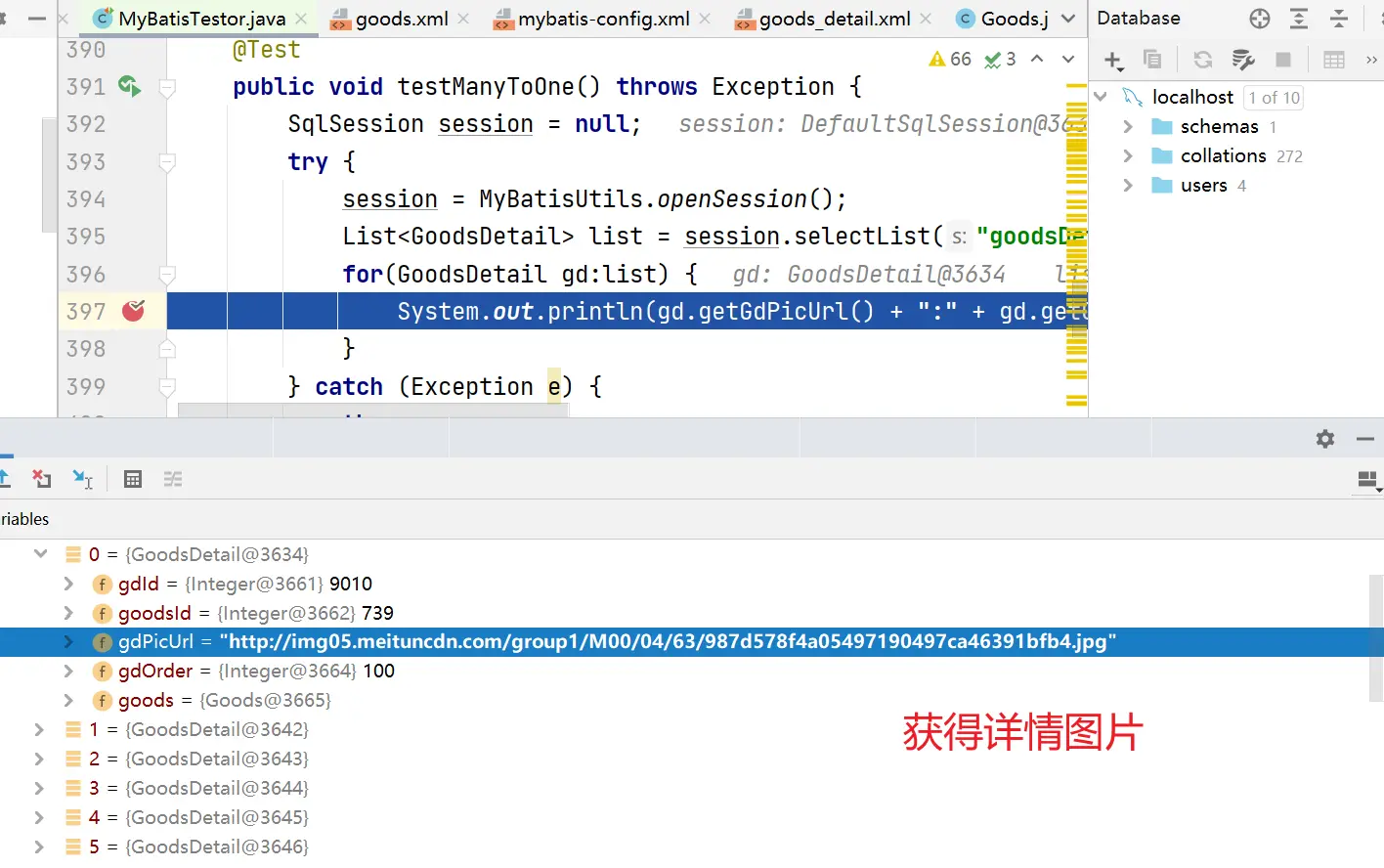Viewport: 1384px width, 868px height.
Task: Expand the goods field node
Action: coord(68,700)
